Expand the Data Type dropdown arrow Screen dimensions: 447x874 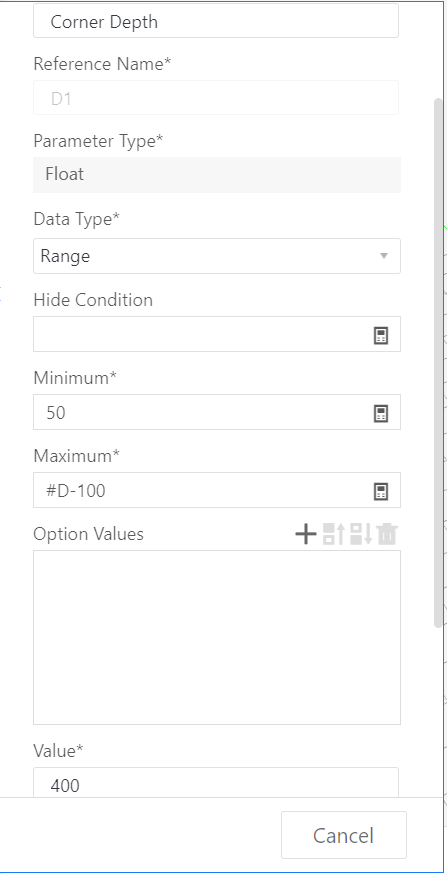coord(383,256)
